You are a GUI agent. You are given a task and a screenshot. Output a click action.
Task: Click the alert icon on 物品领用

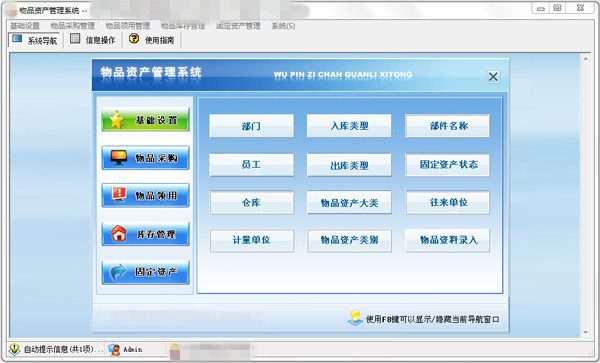click(x=119, y=195)
